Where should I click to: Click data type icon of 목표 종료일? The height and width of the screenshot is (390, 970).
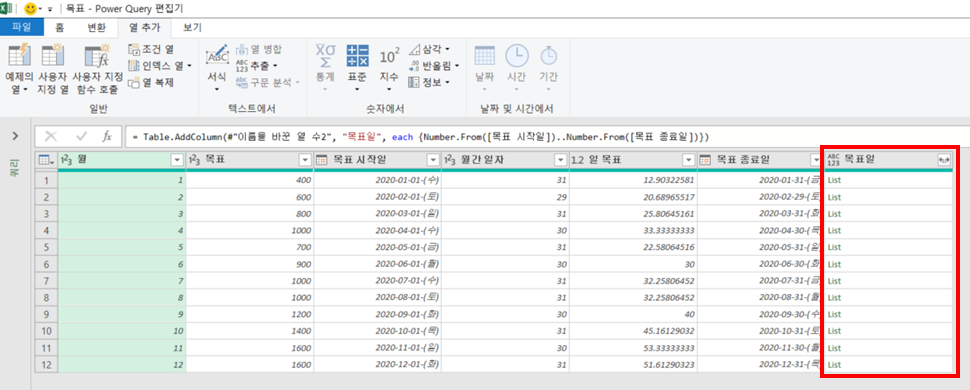(x=705, y=160)
